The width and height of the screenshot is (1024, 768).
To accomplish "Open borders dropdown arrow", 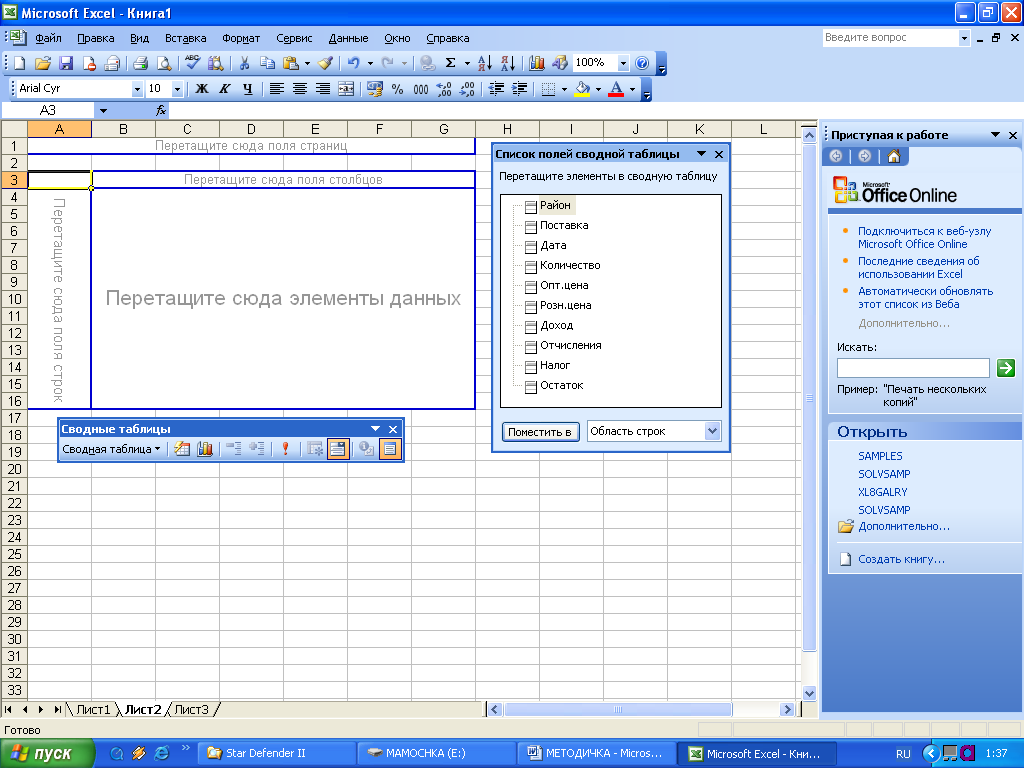I will (564, 89).
